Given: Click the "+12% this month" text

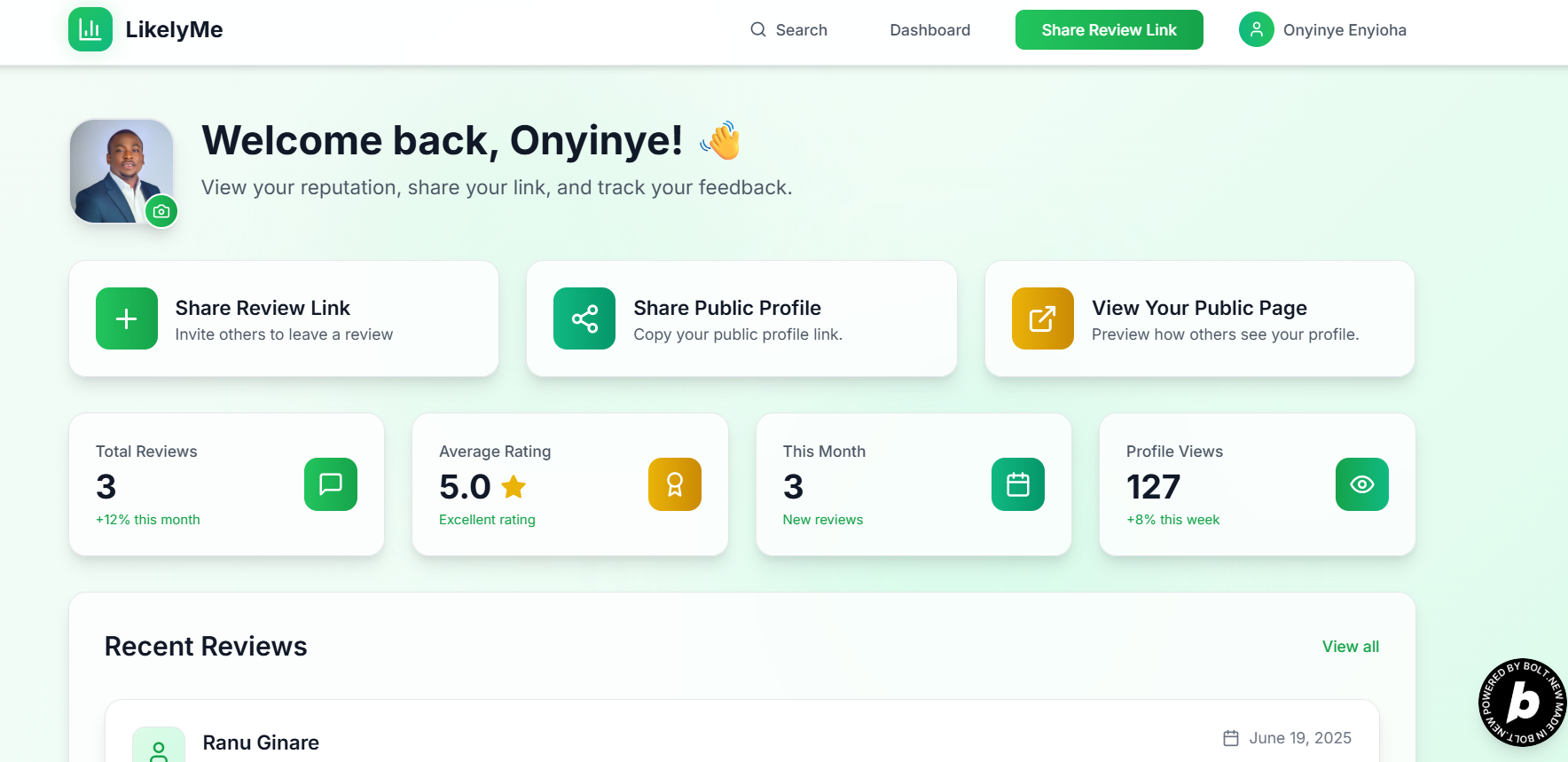Looking at the screenshot, I should tap(148, 520).
